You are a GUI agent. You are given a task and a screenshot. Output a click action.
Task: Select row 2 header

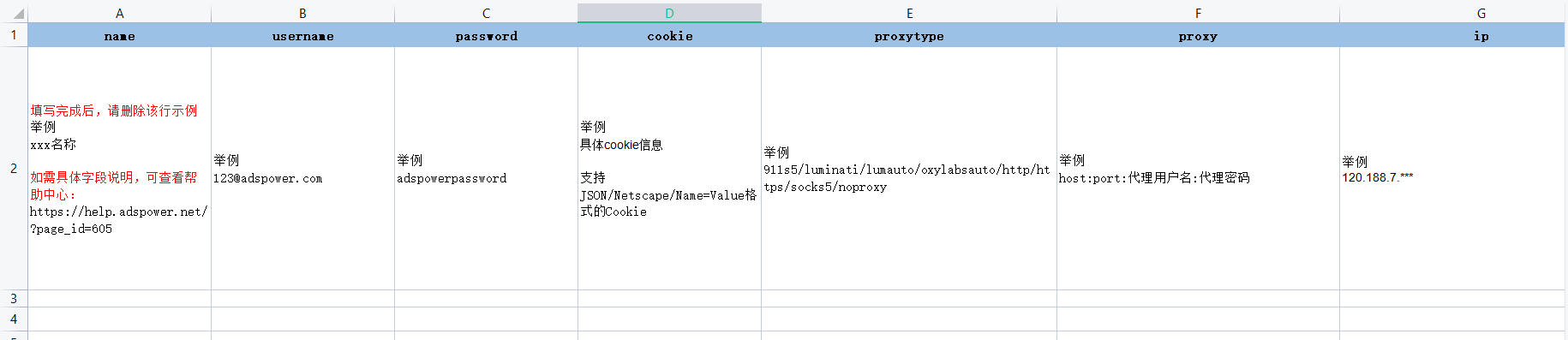[x=14, y=169]
